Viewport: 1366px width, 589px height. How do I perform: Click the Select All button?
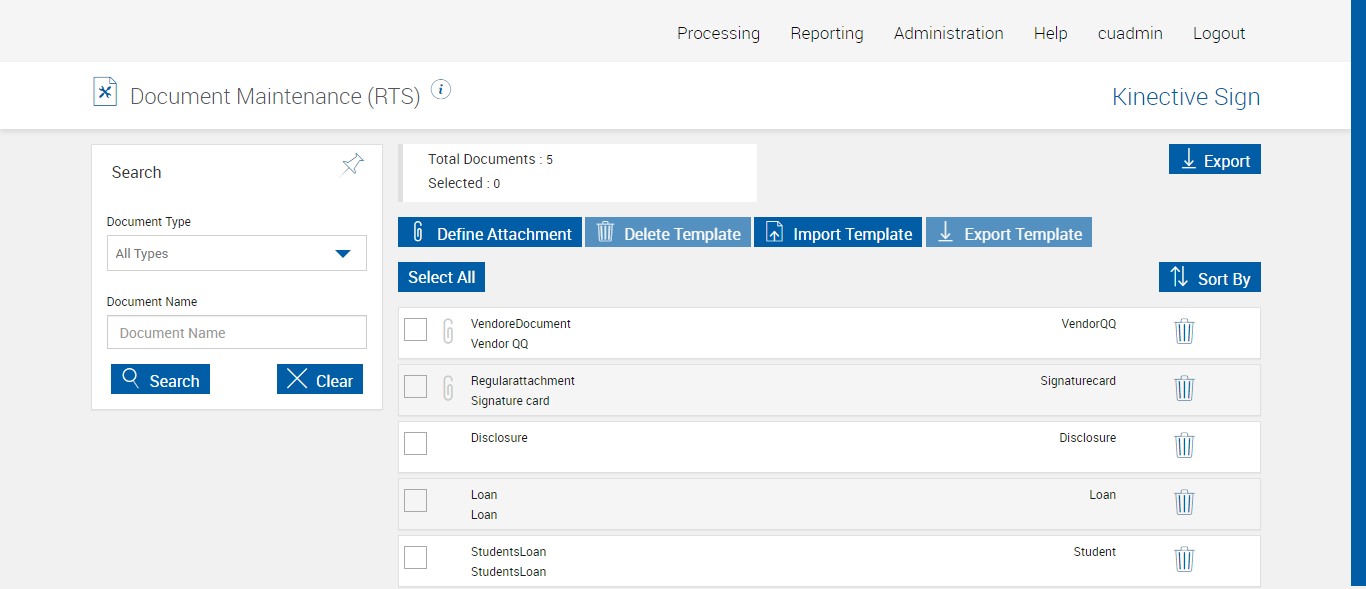pyautogui.click(x=441, y=277)
